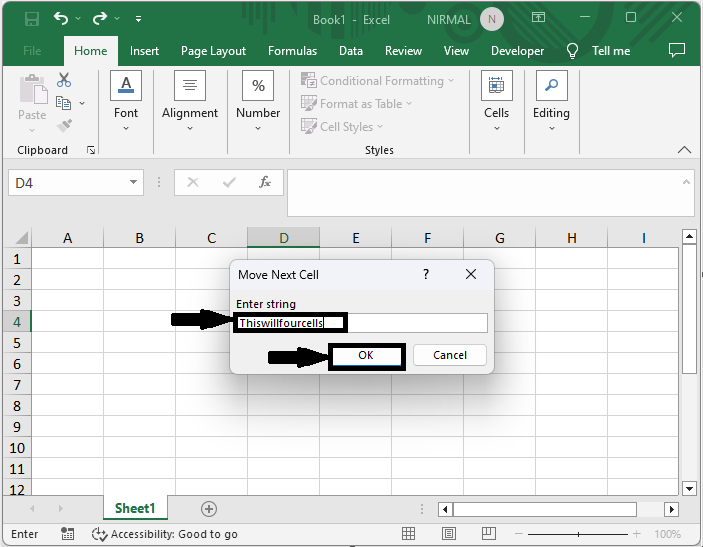Screen dimensions: 703x547
Task: Open the Comments pane icon
Action: coord(677,50)
